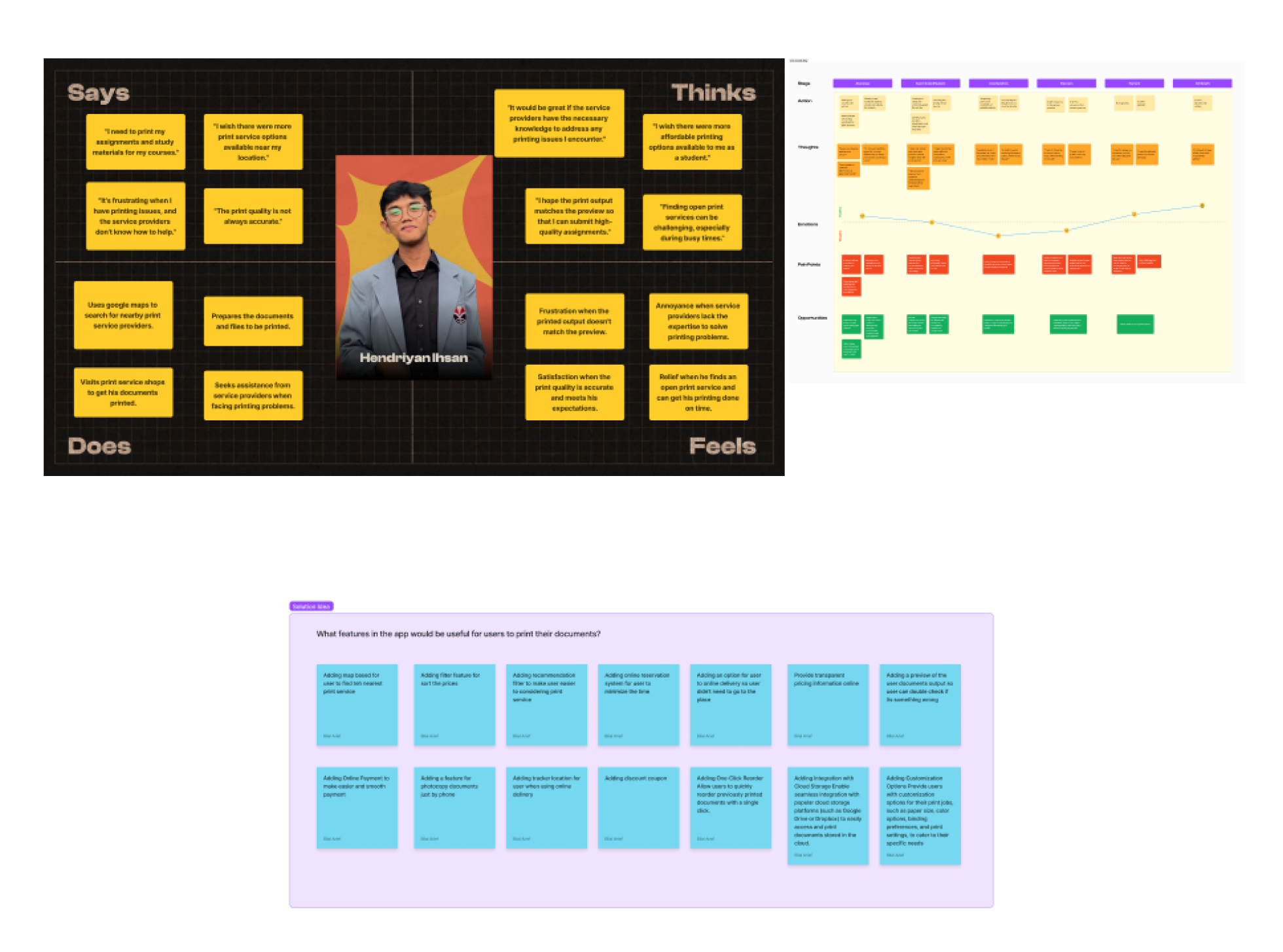Click the highest emotion point on the curve
Image resolution: width=1283 pixels, height=952 pixels.
1202,206
